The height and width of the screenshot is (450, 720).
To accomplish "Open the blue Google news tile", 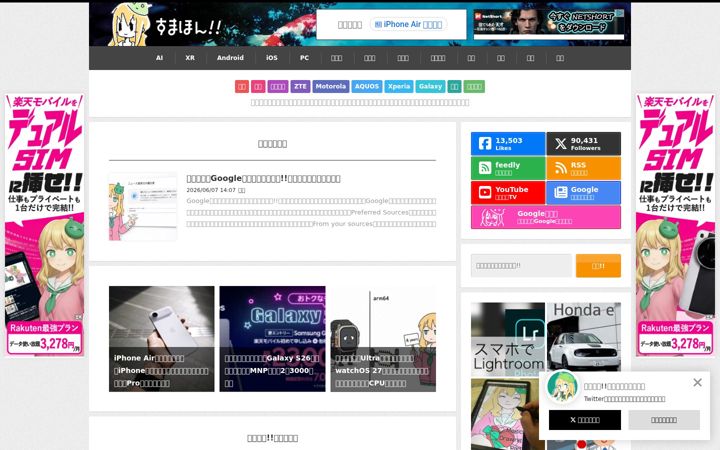I will click(584, 192).
